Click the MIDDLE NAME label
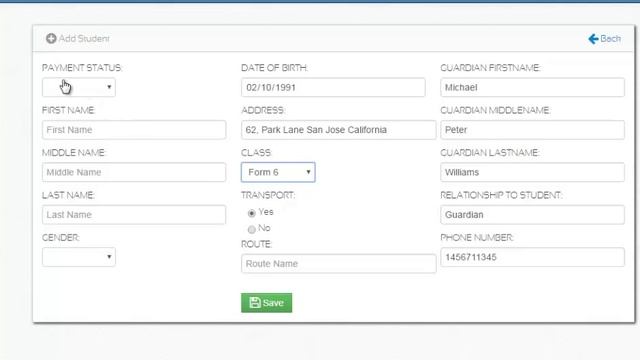 click(73, 153)
